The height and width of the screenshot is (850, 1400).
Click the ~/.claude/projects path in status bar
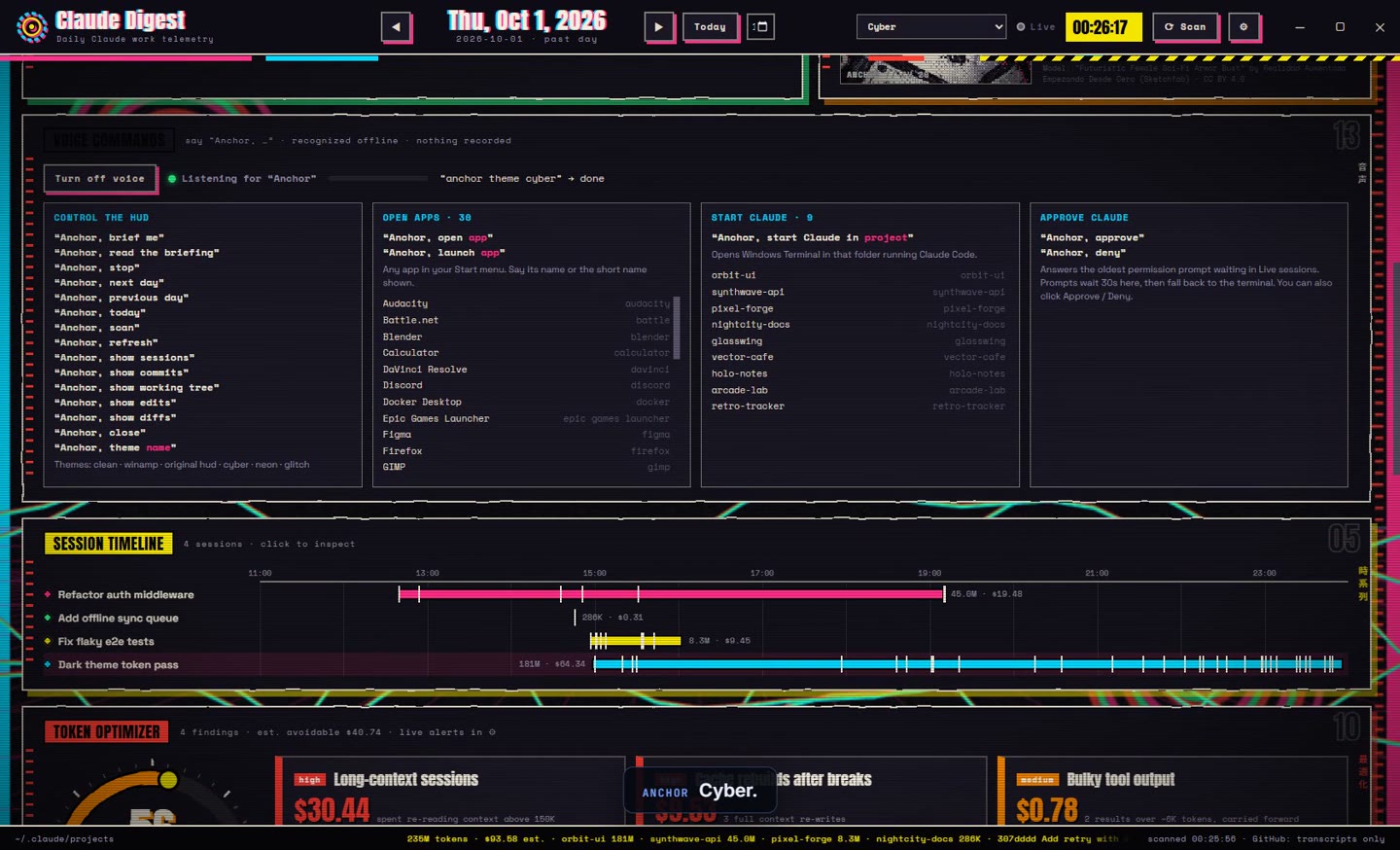pos(65,838)
